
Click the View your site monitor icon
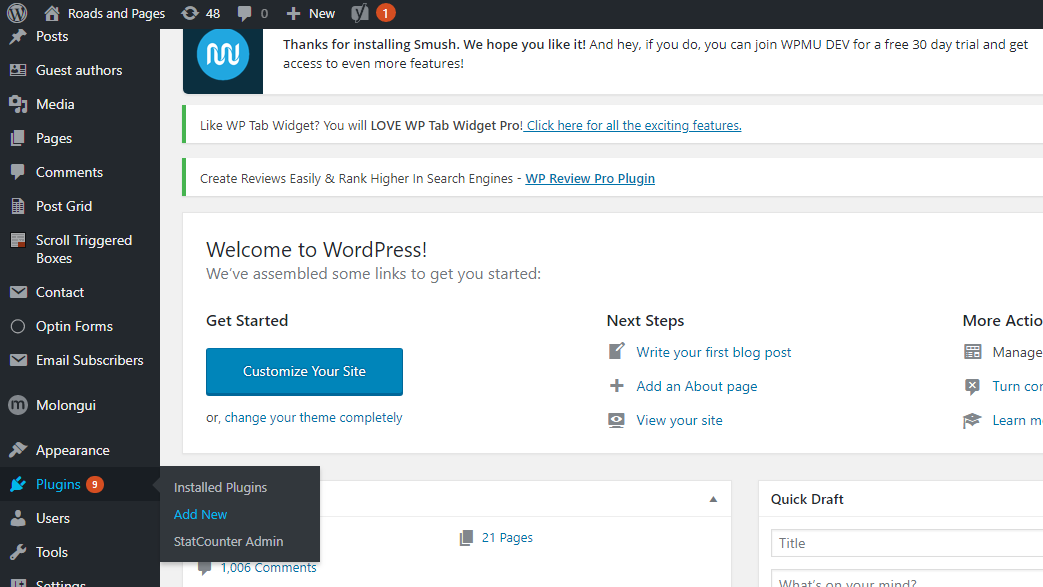click(x=617, y=420)
